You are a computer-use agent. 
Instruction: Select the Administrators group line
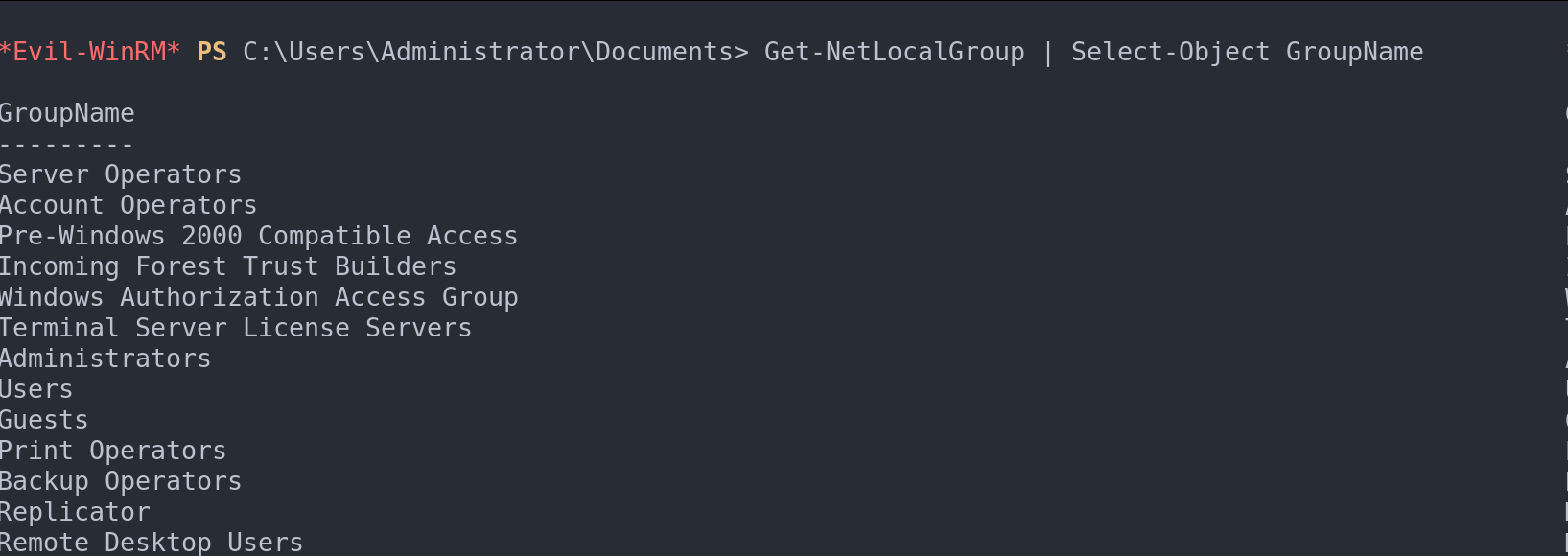pos(105,359)
